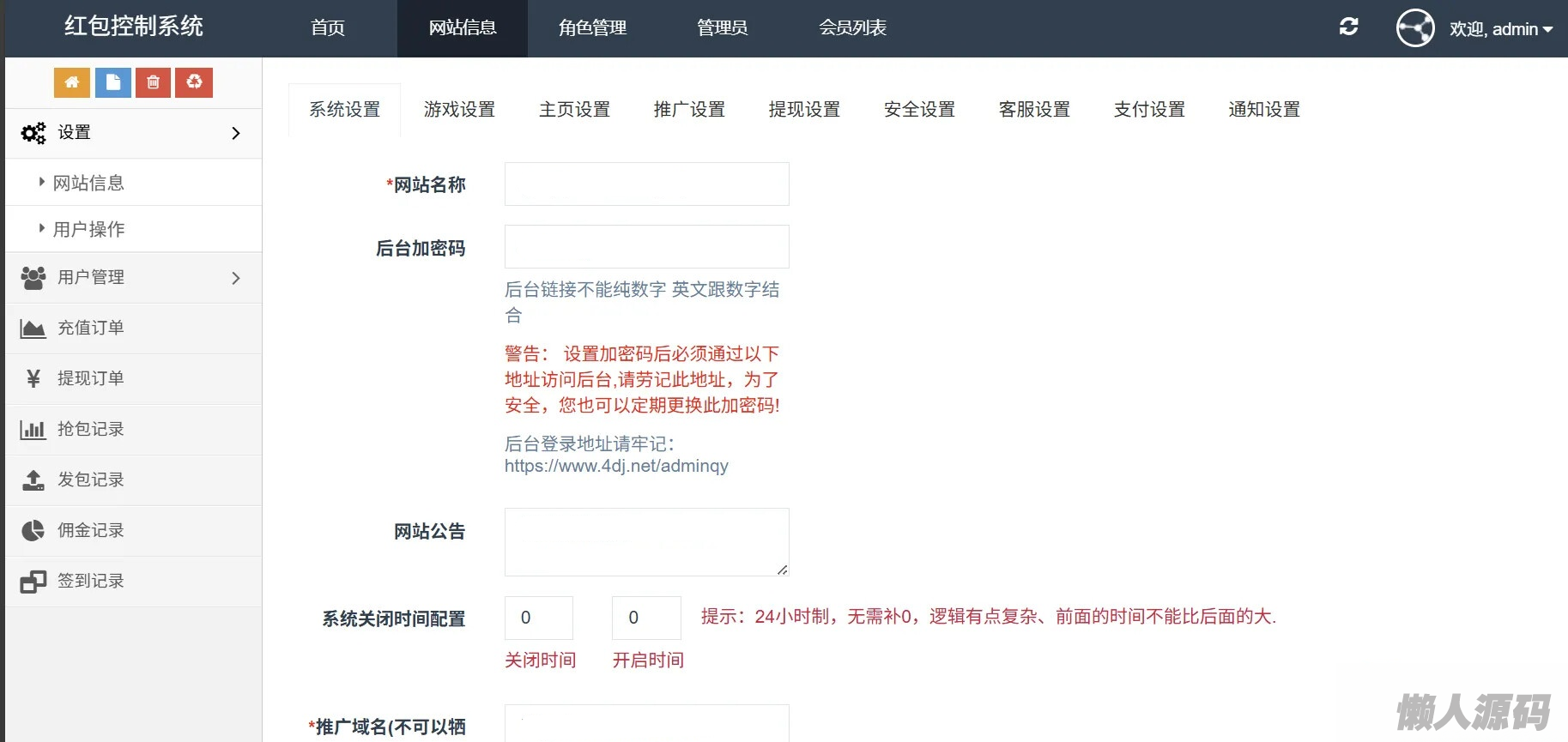Open 会员列表 in top navigation
1568x742 pixels.
coord(852,28)
